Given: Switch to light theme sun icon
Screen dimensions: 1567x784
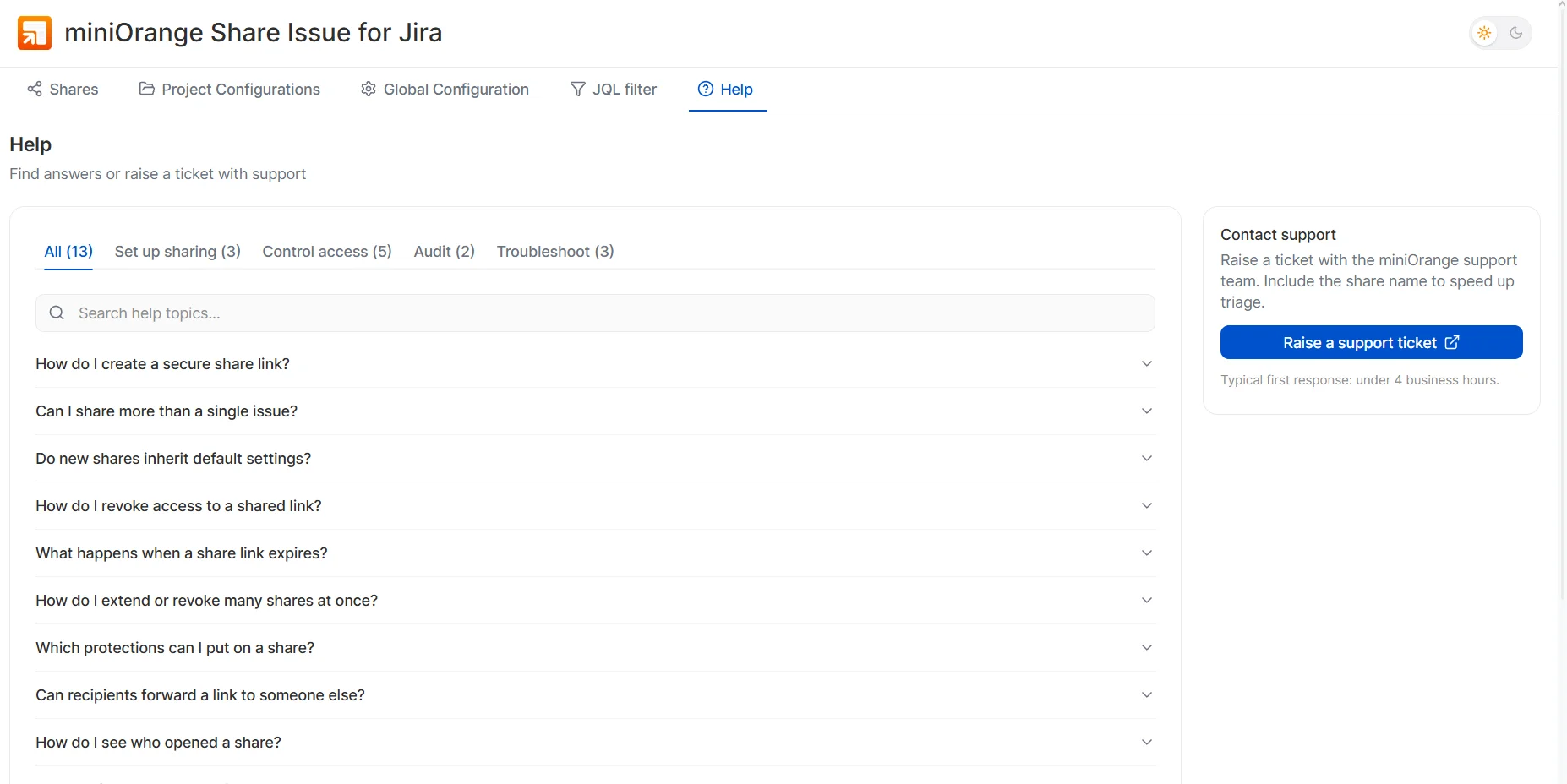Looking at the screenshot, I should [1484, 33].
